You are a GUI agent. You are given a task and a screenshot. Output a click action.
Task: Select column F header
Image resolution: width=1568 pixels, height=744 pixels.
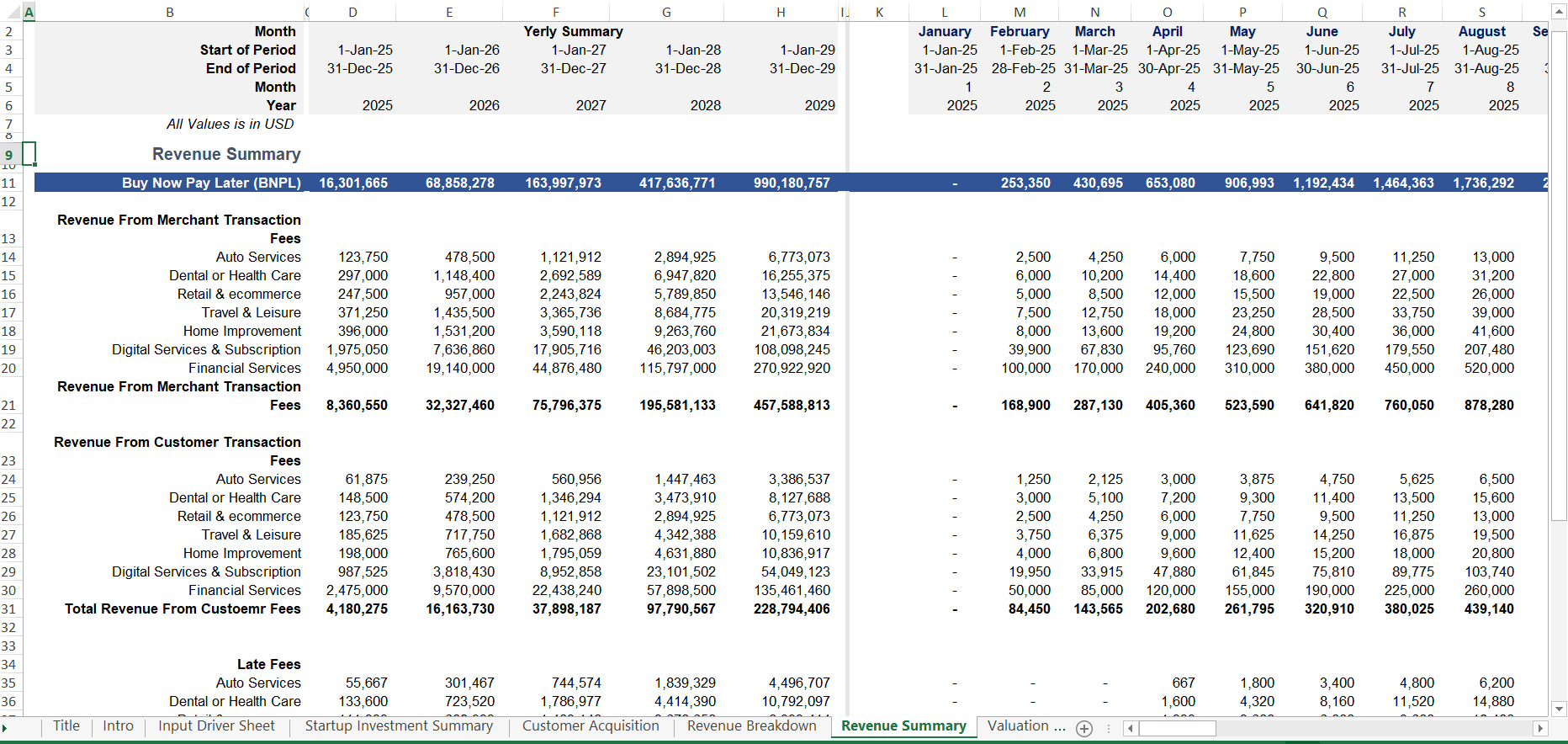tap(556, 12)
